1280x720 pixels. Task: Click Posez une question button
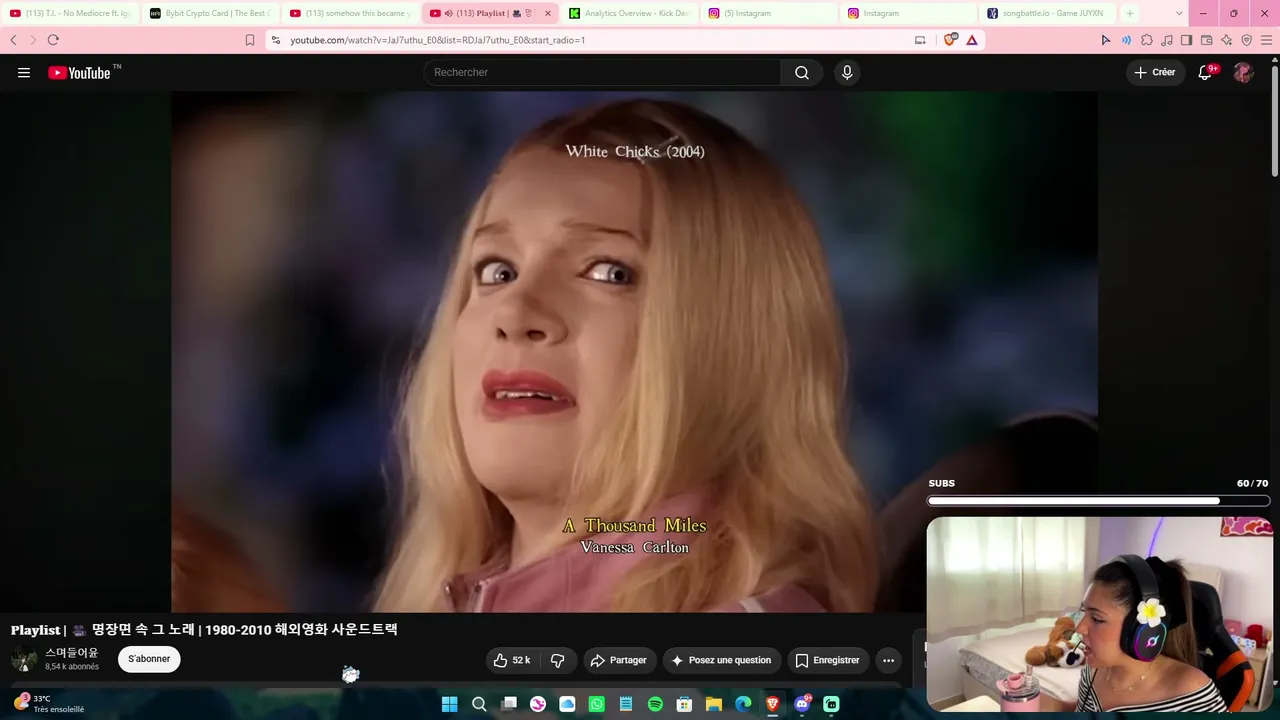click(722, 660)
